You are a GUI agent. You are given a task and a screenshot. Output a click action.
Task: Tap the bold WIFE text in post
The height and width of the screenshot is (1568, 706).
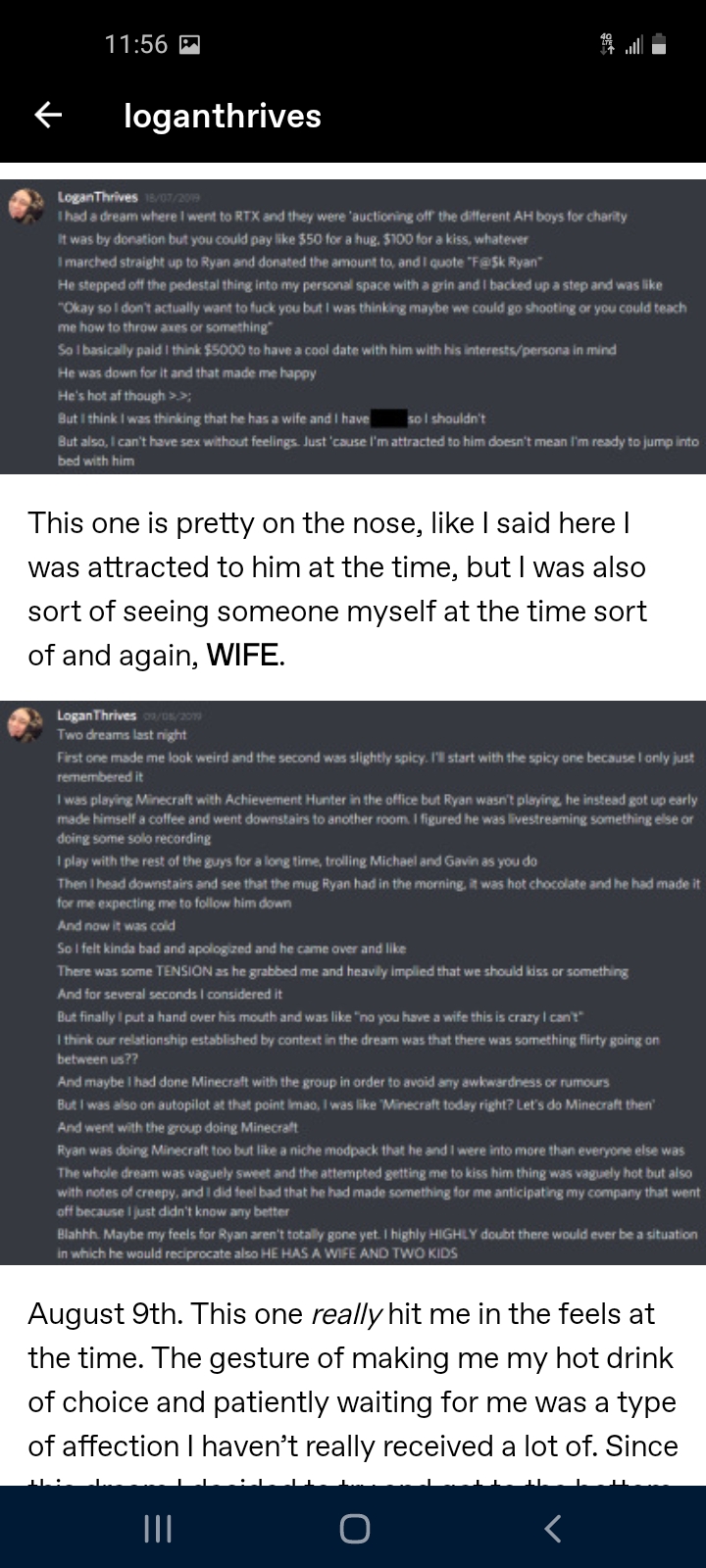[x=243, y=655]
